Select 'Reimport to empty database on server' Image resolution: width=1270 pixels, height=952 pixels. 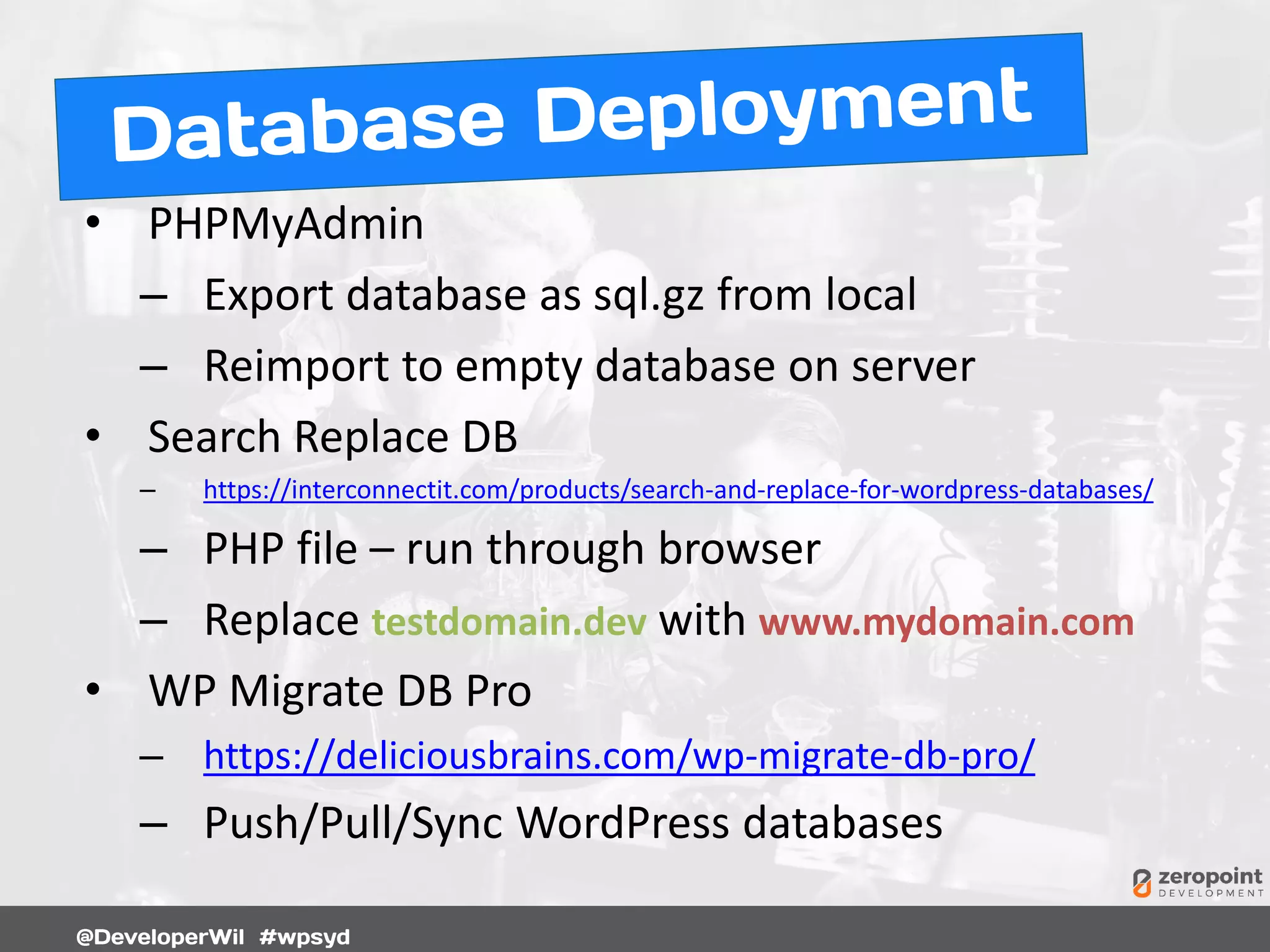[590, 366]
